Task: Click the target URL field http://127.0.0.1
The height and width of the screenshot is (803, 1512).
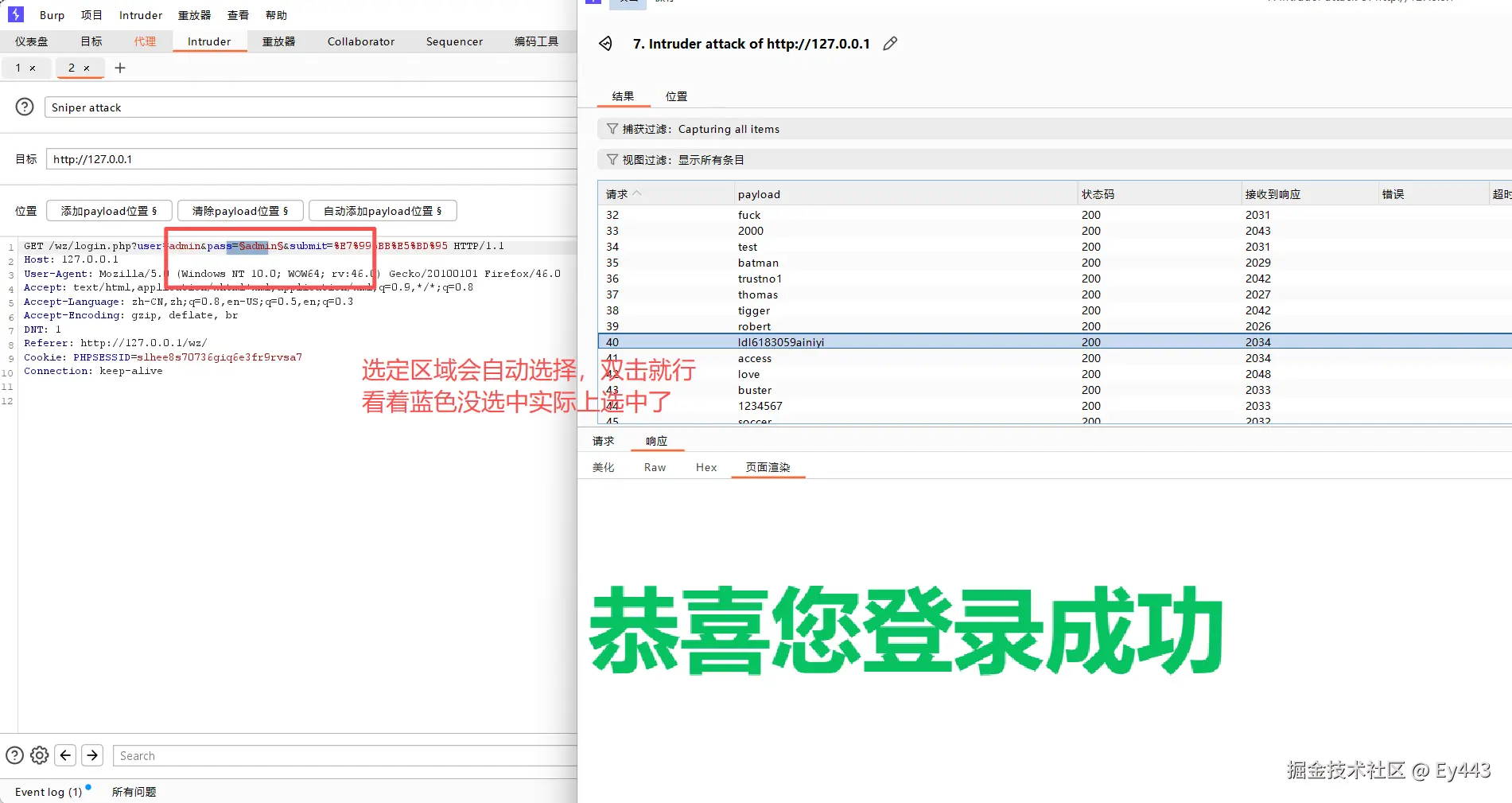Action: click(311, 159)
